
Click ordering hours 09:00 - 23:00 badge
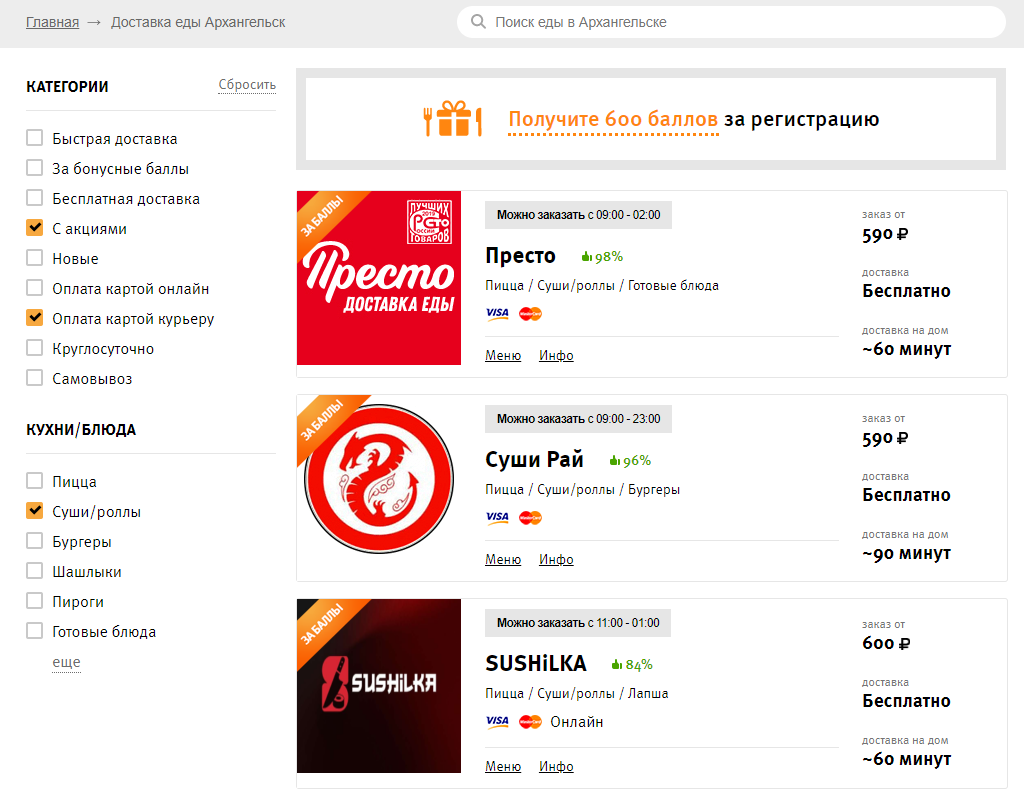(x=578, y=419)
